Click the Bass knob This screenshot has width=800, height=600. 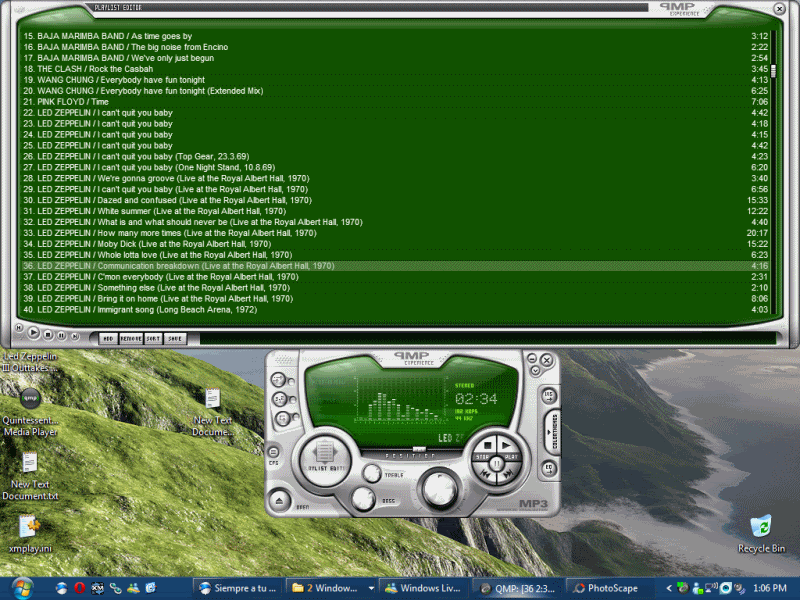coord(363,498)
